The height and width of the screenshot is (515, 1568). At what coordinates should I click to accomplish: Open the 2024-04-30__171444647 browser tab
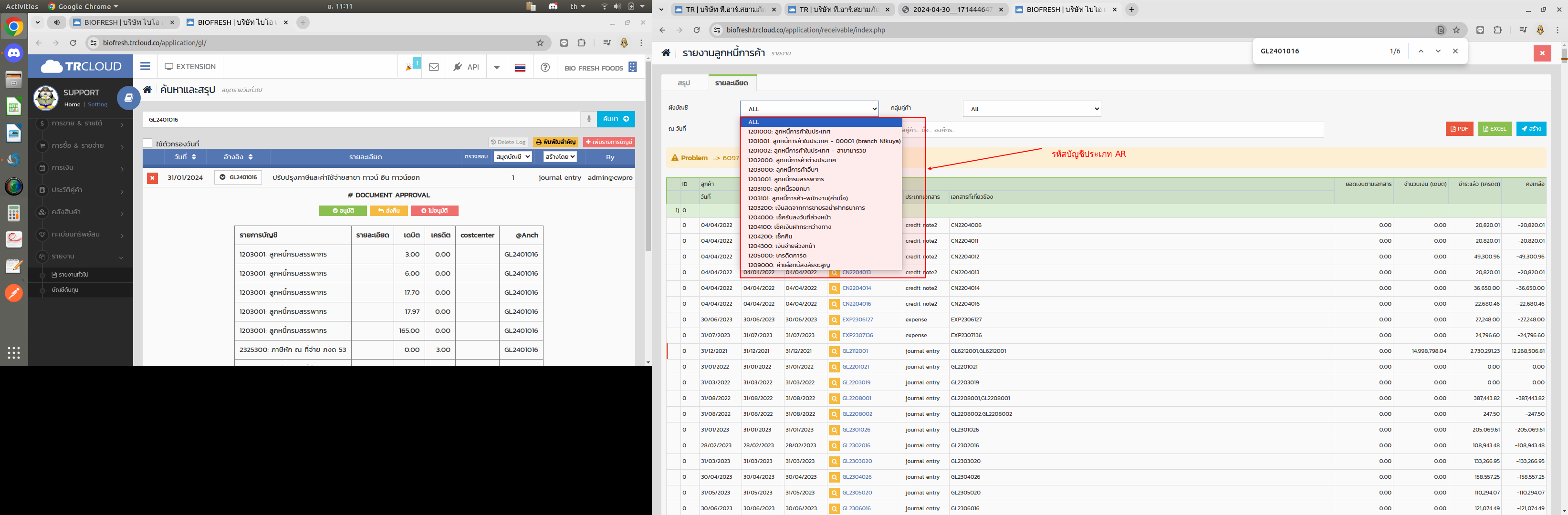(952, 10)
